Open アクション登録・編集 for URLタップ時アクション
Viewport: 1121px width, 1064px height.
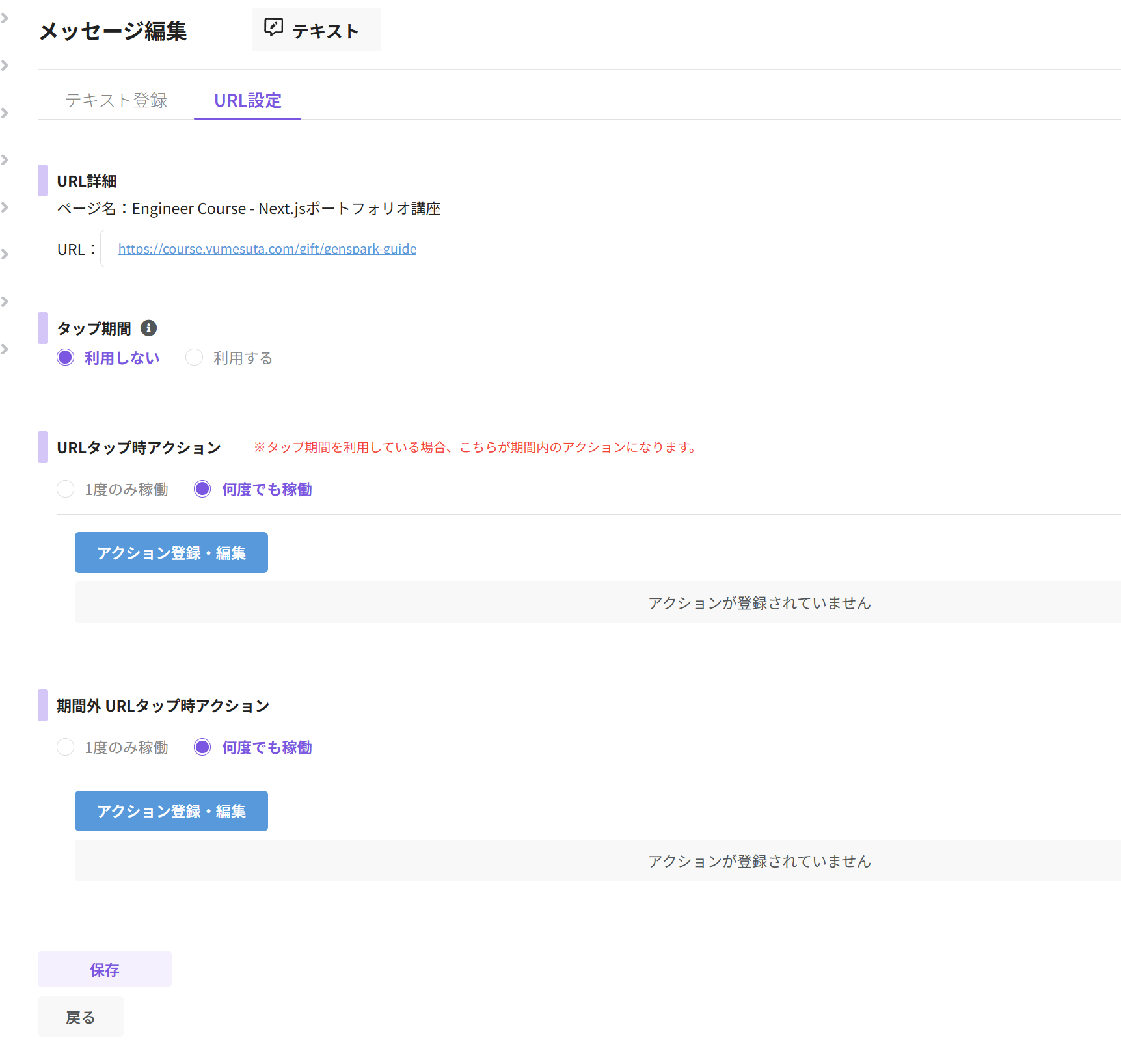(171, 553)
